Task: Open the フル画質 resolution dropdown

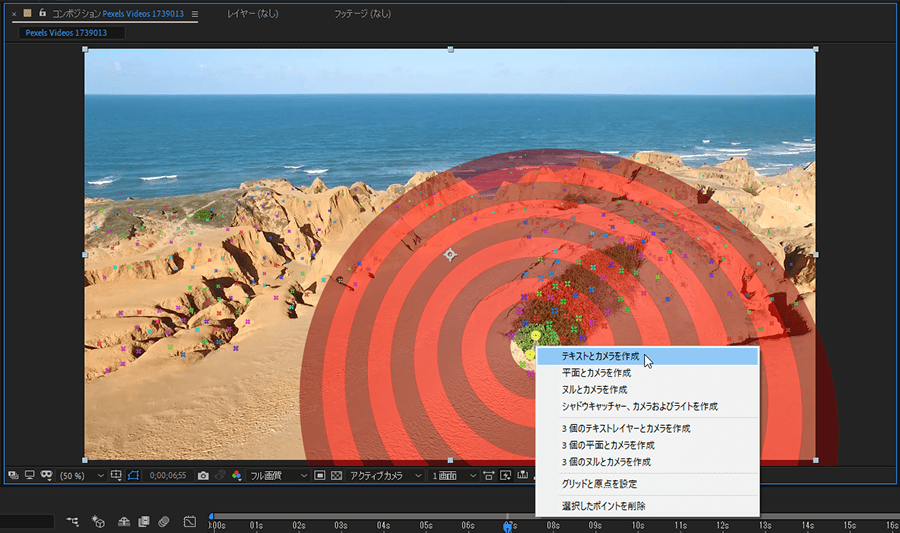Action: pyautogui.click(x=278, y=476)
